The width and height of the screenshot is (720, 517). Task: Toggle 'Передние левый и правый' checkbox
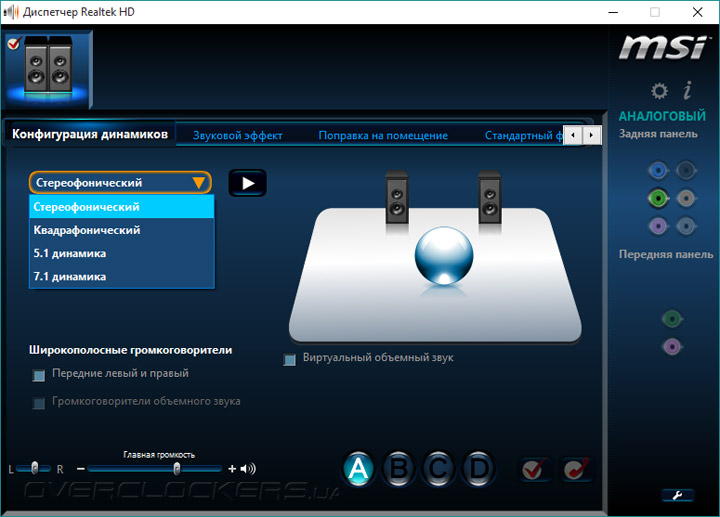pos(39,375)
